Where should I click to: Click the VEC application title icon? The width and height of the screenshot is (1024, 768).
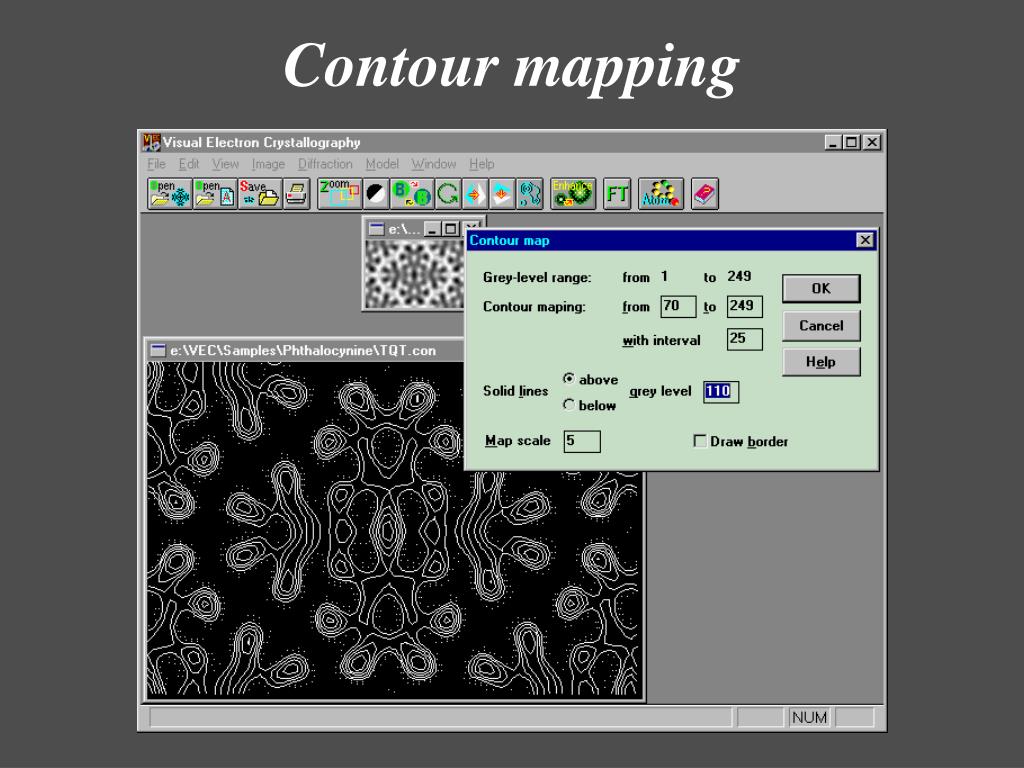point(152,142)
